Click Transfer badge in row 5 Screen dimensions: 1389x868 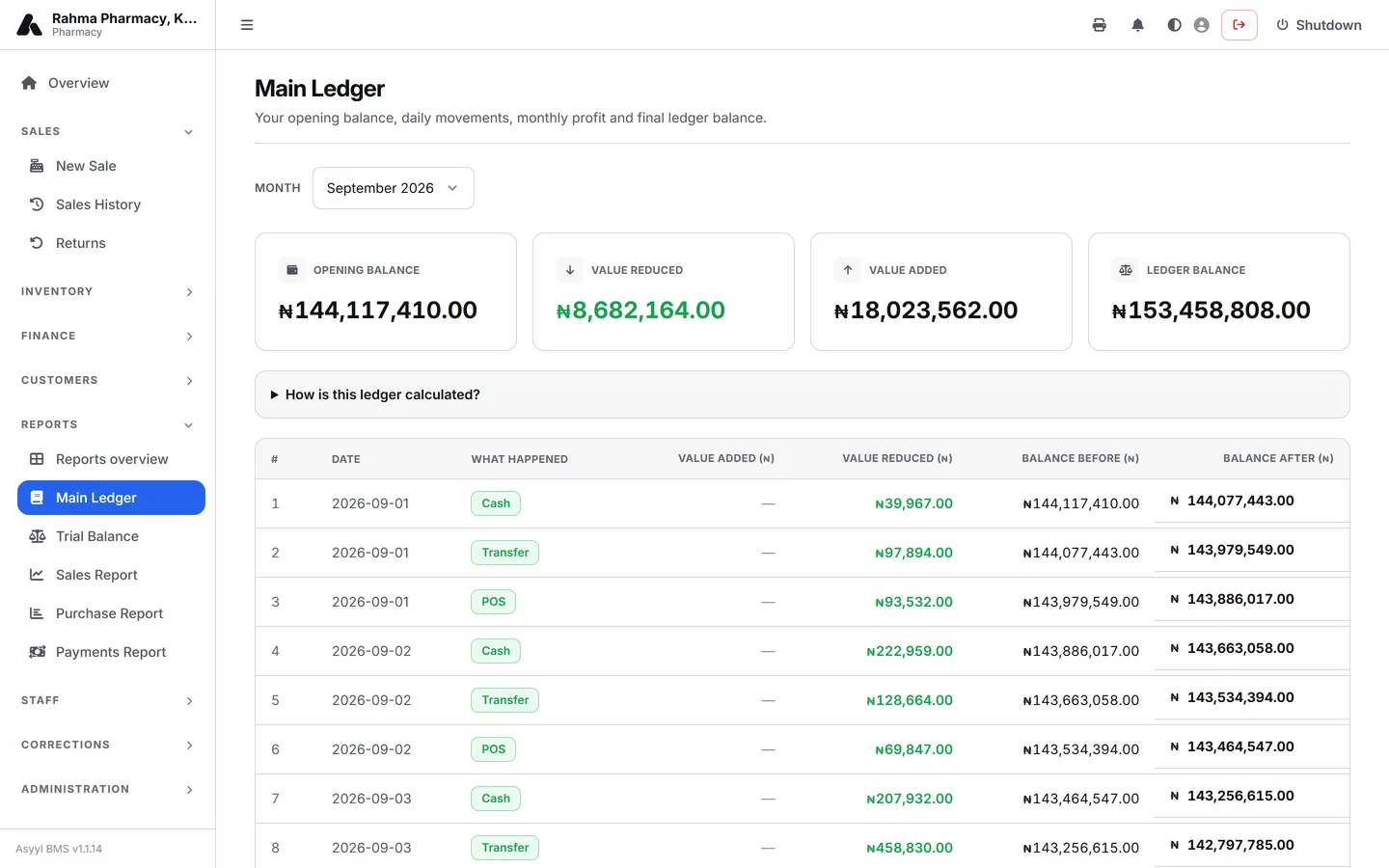click(x=504, y=700)
